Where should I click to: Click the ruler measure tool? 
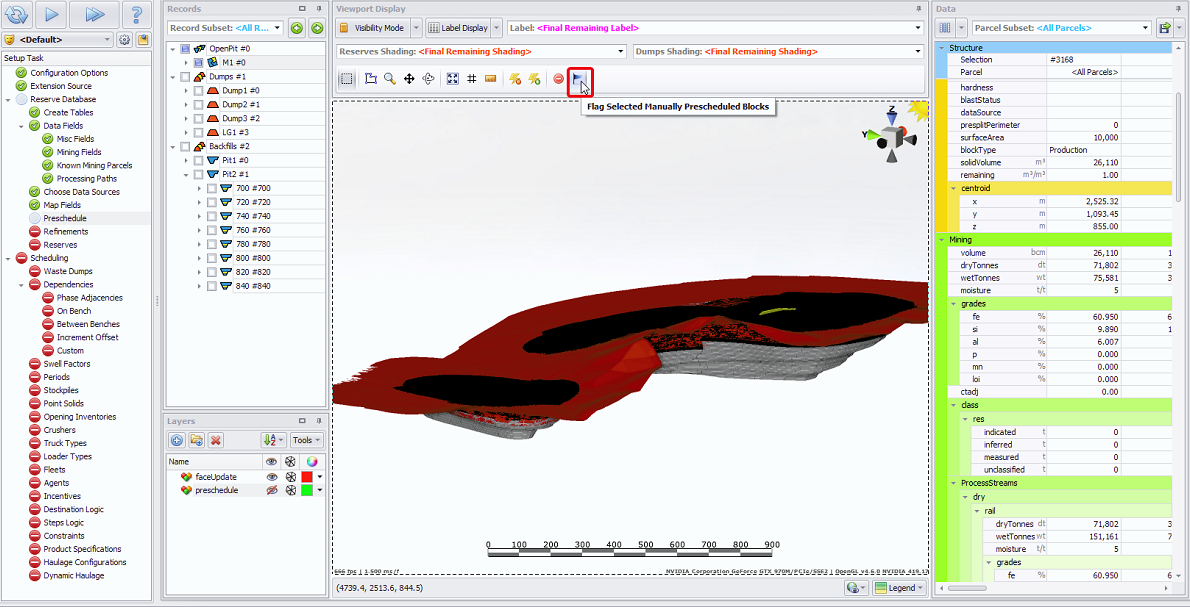click(490, 79)
